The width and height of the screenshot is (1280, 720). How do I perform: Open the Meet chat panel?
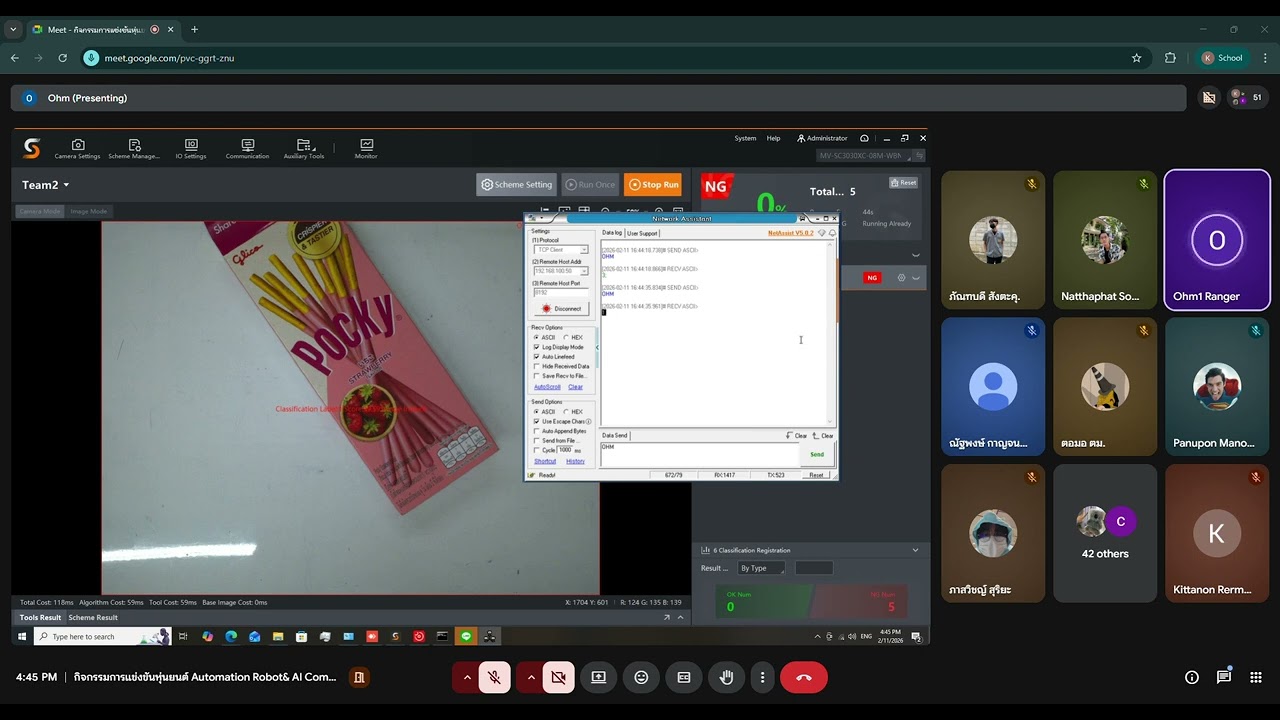point(1224,677)
